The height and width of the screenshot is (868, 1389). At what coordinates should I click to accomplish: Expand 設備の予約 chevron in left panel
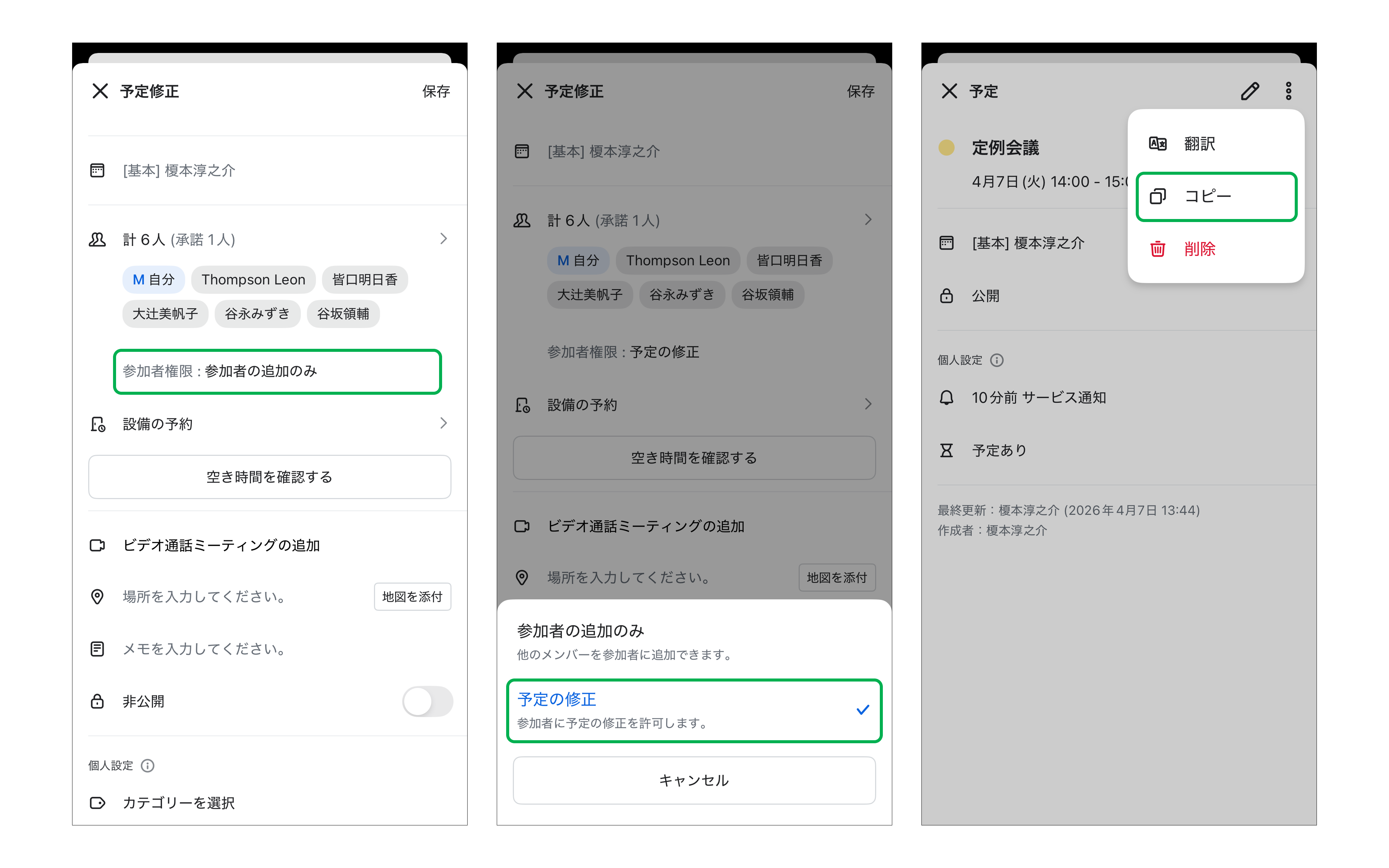(x=443, y=423)
